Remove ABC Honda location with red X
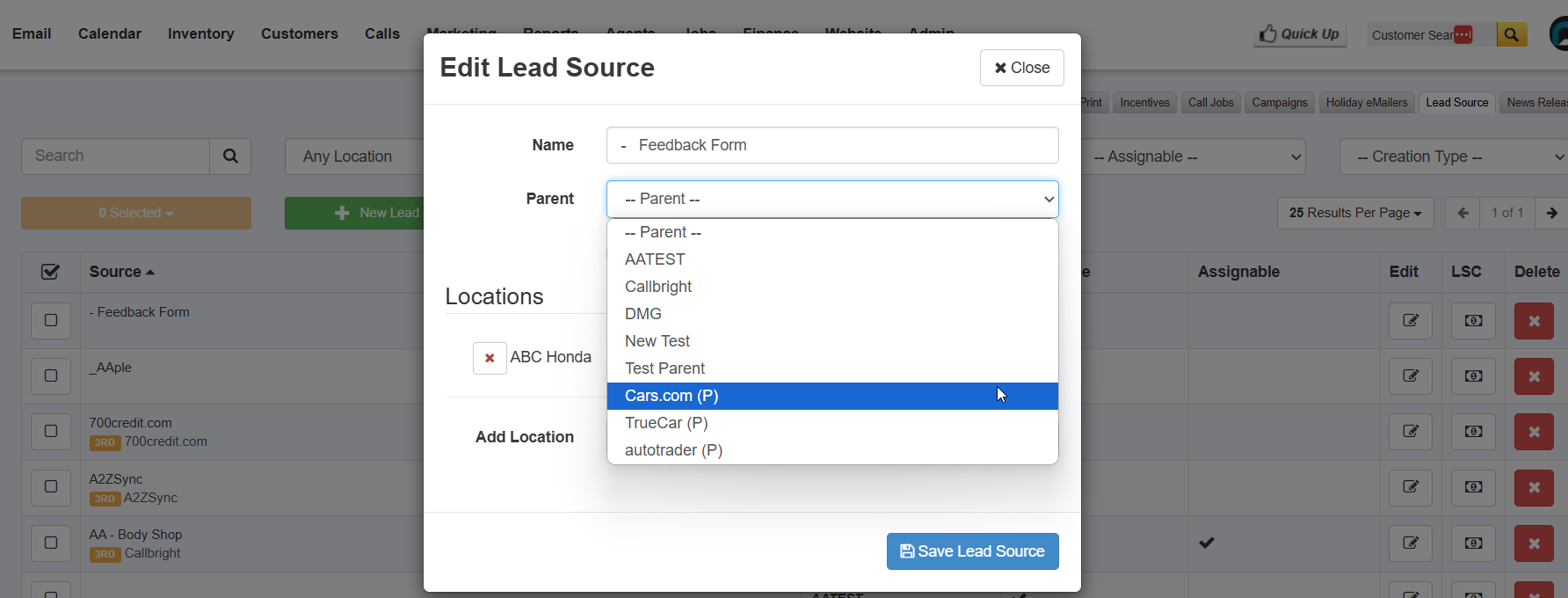 490,358
